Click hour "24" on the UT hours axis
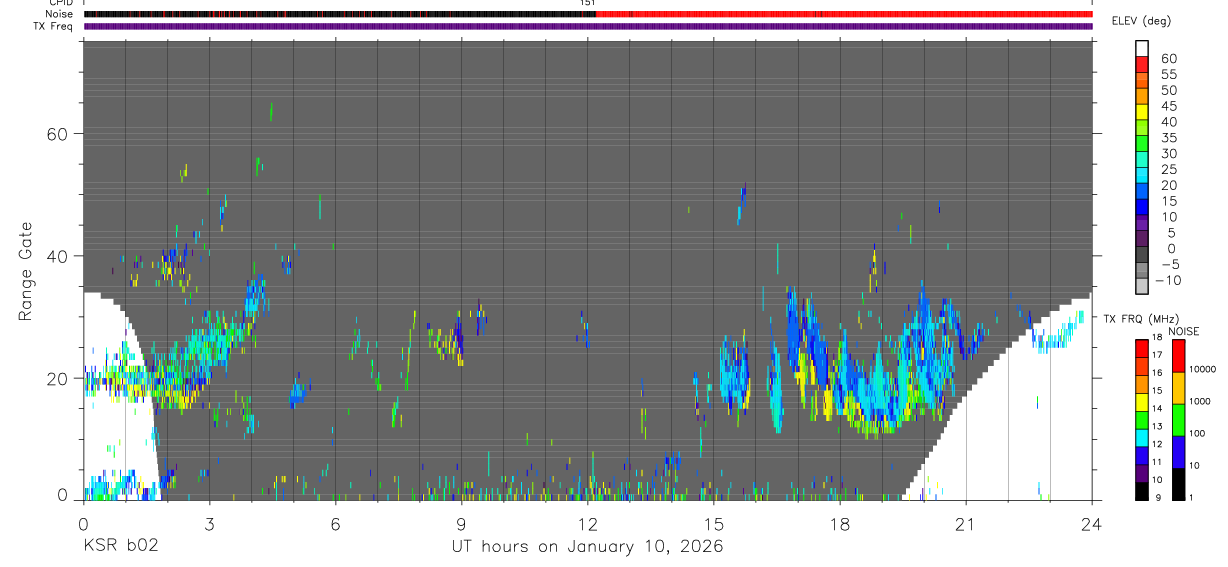 pyautogui.click(x=1092, y=523)
